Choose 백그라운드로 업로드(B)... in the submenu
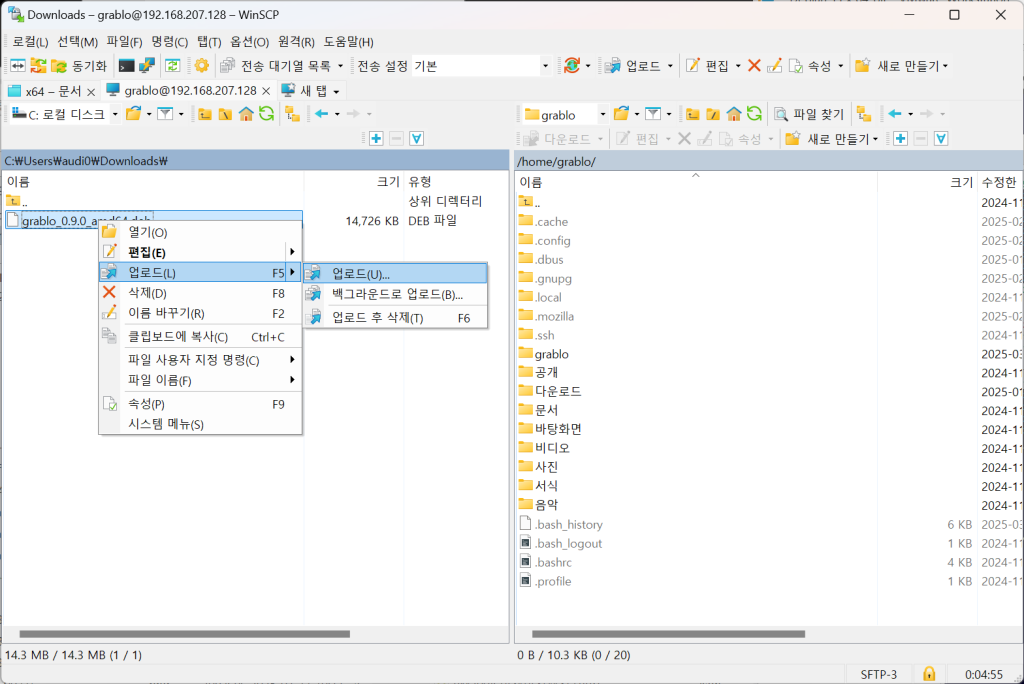Viewport: 1024px width, 684px height. [x=396, y=295]
